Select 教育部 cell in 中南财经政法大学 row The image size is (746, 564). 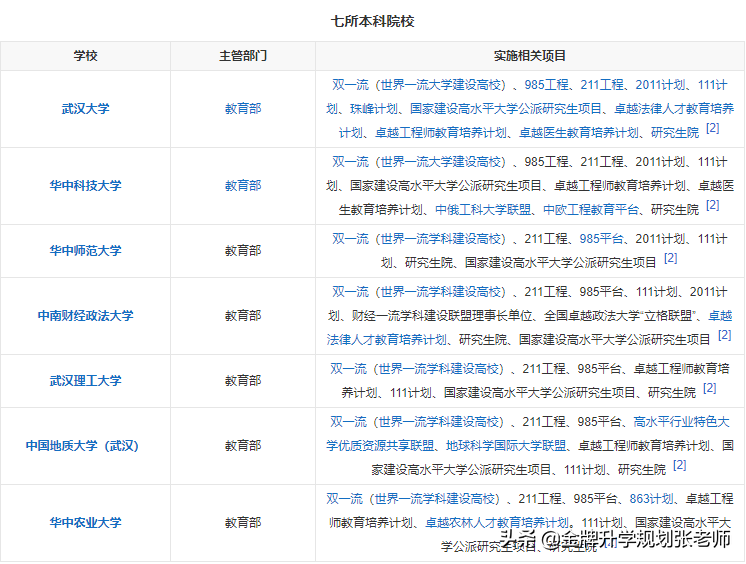point(243,316)
